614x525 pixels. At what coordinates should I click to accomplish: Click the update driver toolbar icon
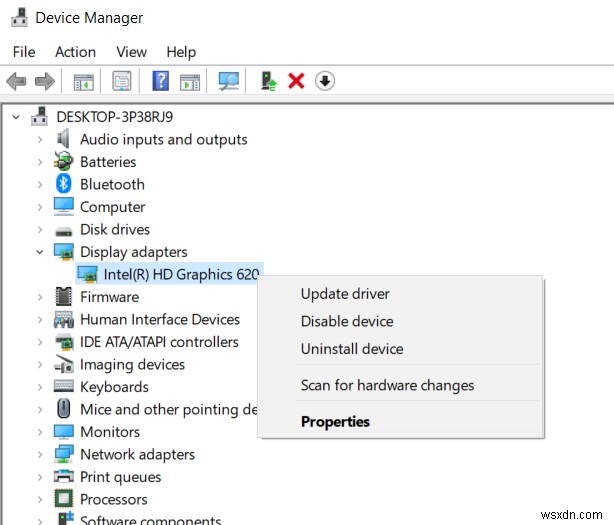267,81
